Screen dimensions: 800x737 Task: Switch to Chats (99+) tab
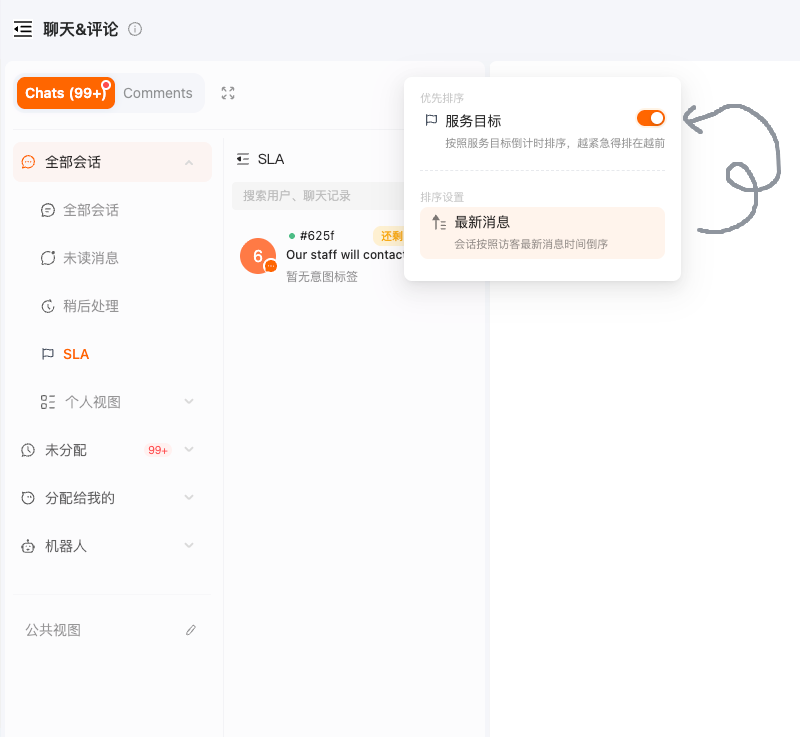coord(66,93)
